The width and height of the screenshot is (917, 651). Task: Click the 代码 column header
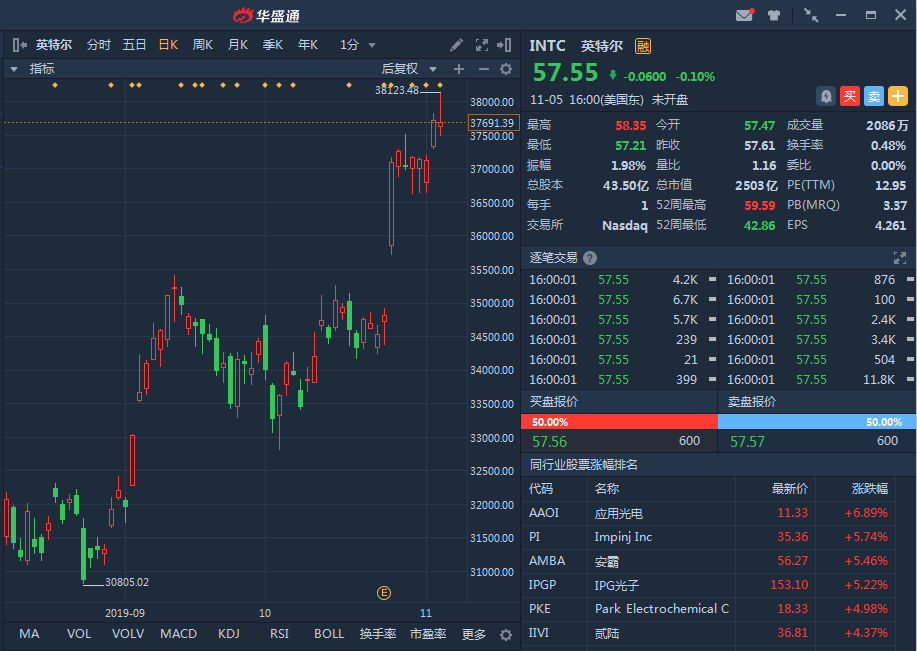541,488
